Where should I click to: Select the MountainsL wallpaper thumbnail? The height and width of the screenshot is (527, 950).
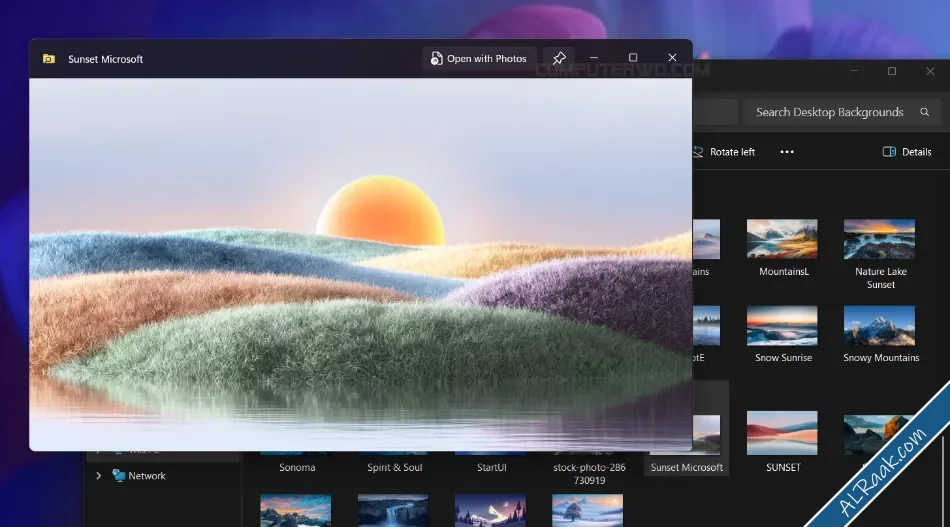782,239
